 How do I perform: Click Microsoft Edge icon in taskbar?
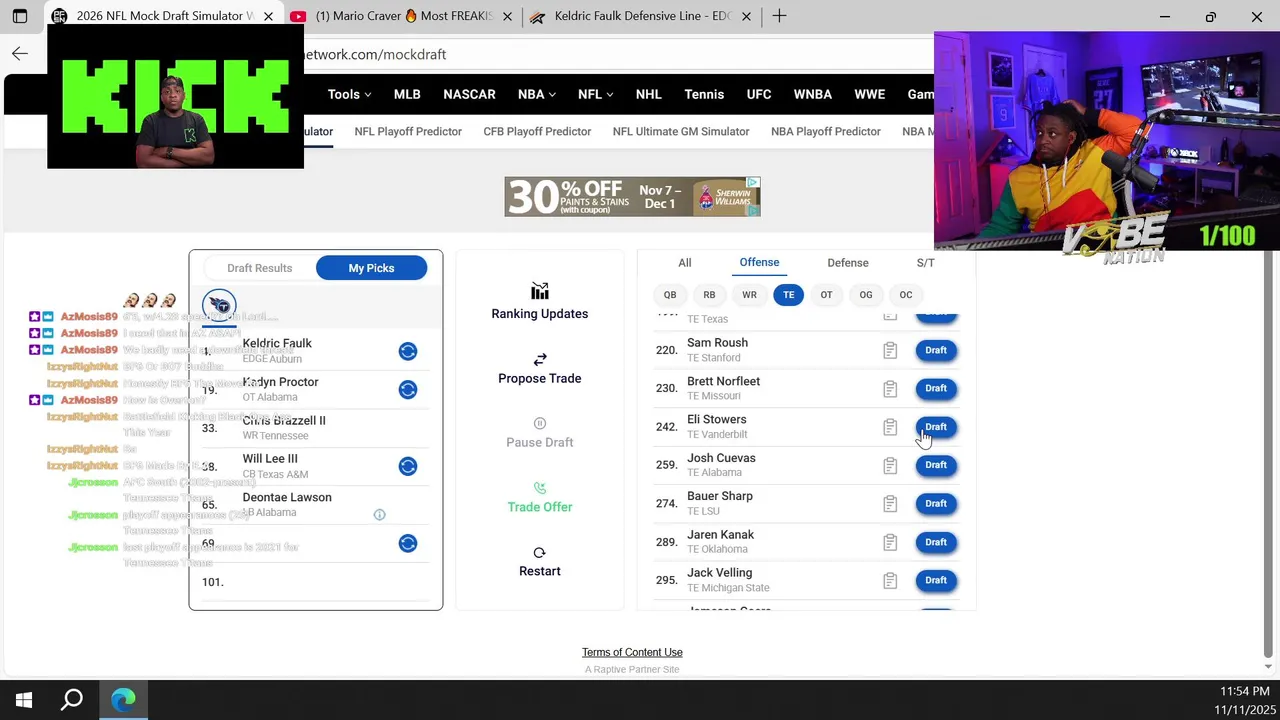[123, 700]
